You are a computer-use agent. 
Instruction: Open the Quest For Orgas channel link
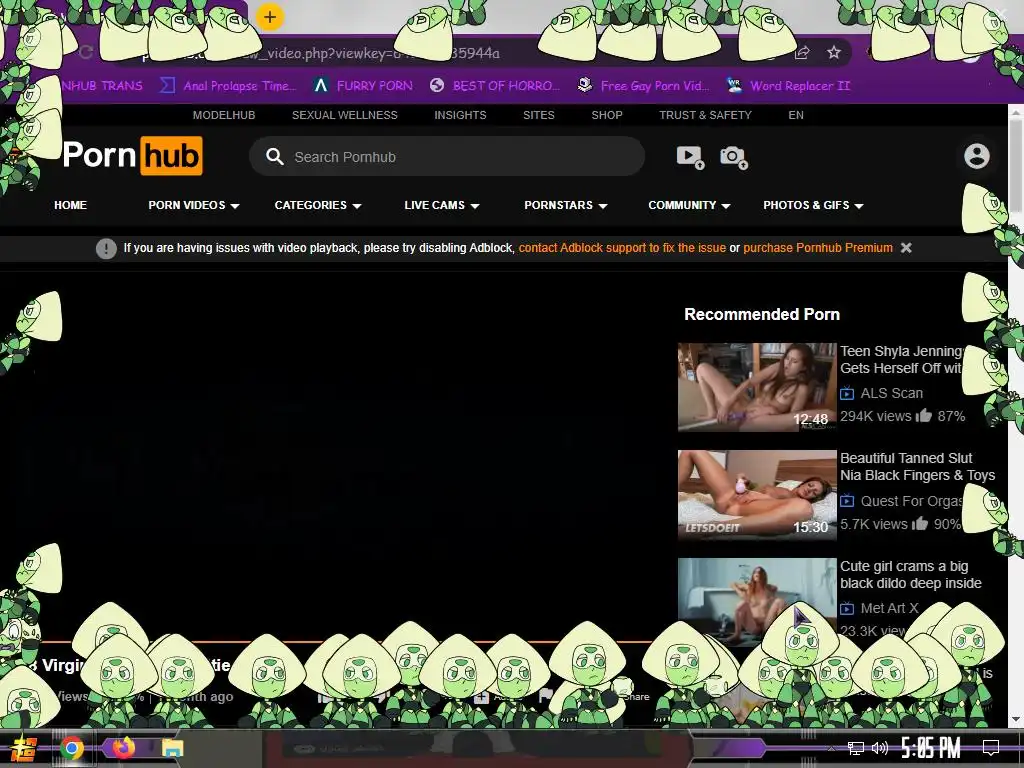912,501
